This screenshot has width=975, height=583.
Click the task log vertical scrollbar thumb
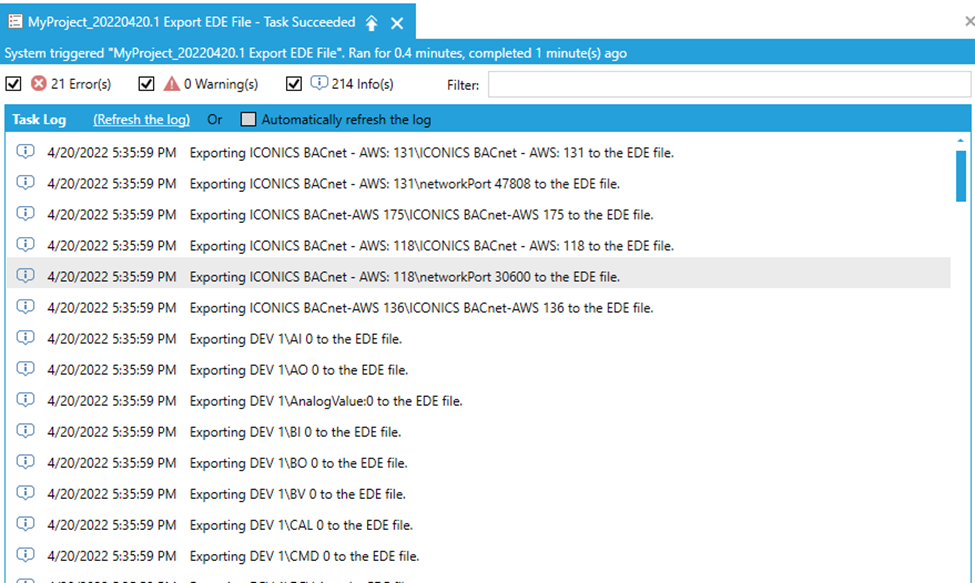point(961,176)
